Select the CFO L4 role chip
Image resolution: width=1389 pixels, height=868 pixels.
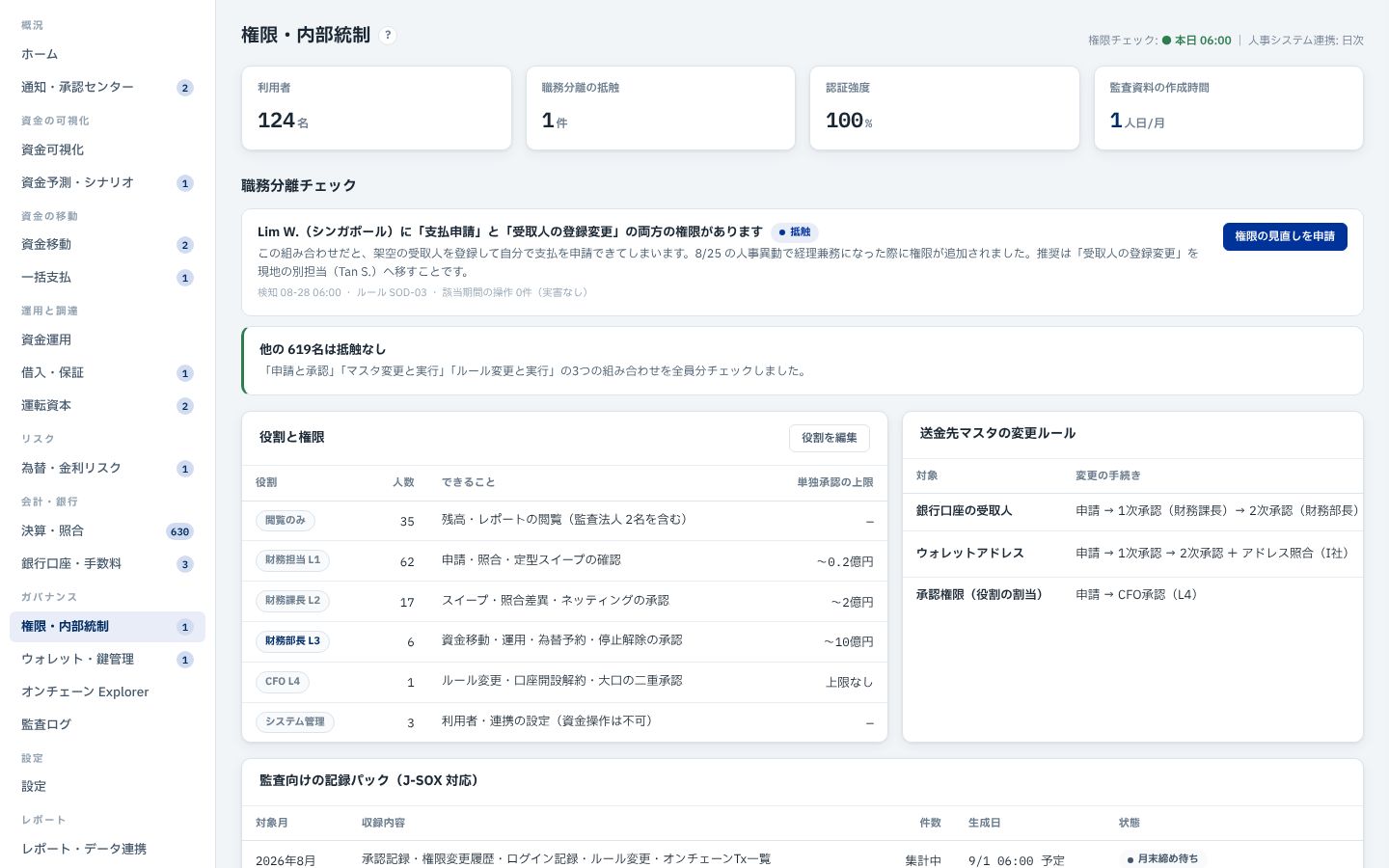[283, 682]
